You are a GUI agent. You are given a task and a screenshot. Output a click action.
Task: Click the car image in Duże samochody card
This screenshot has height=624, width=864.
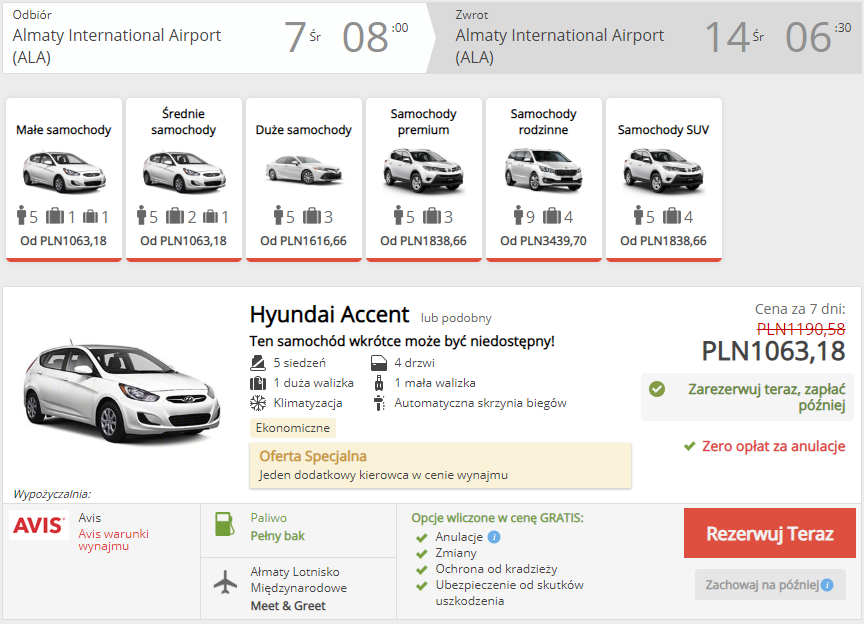point(304,169)
